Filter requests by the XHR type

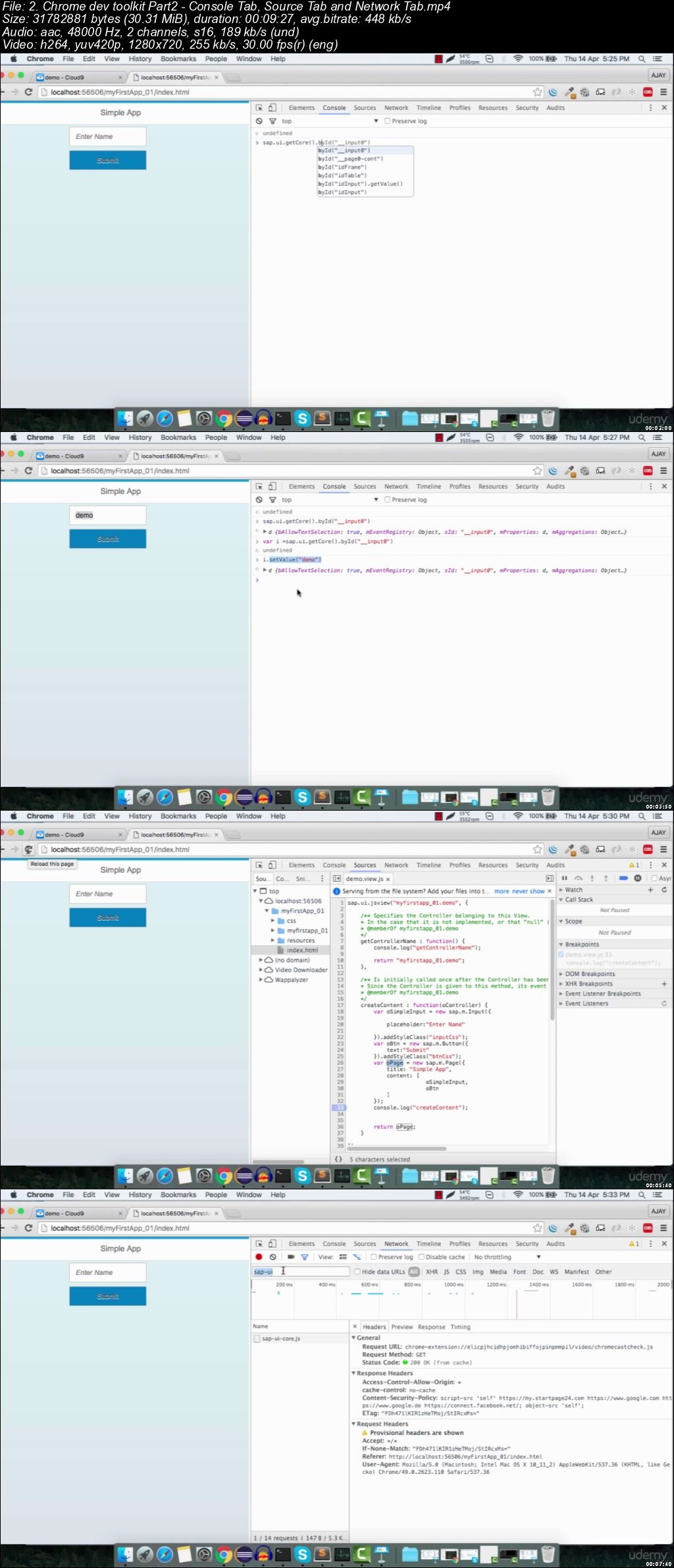click(432, 1272)
